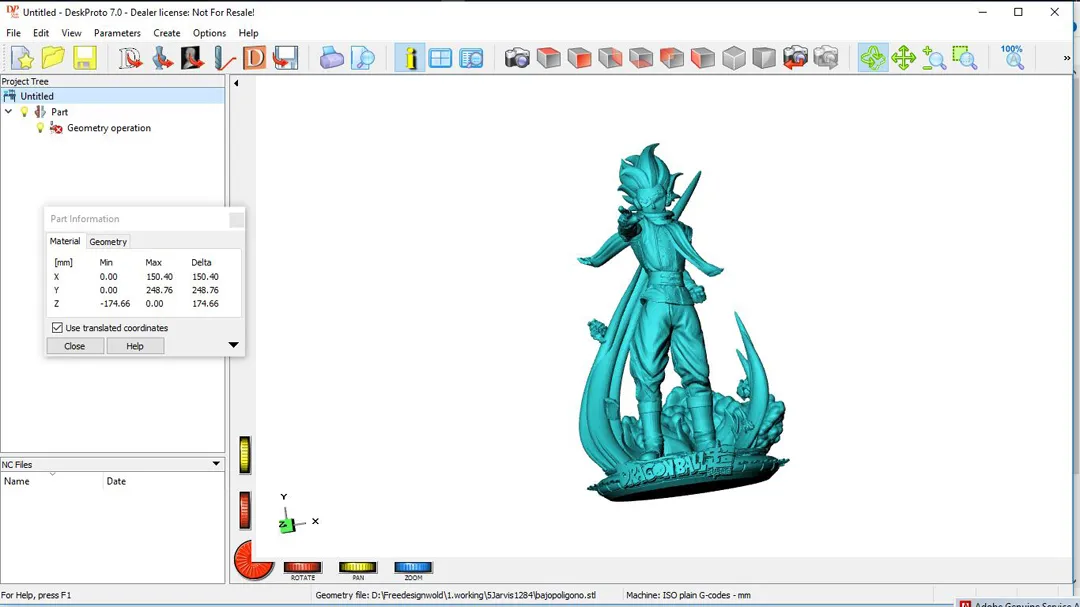Viewport: 1080px width, 607px height.
Task: Select the cube with red right face
Action: (579, 58)
